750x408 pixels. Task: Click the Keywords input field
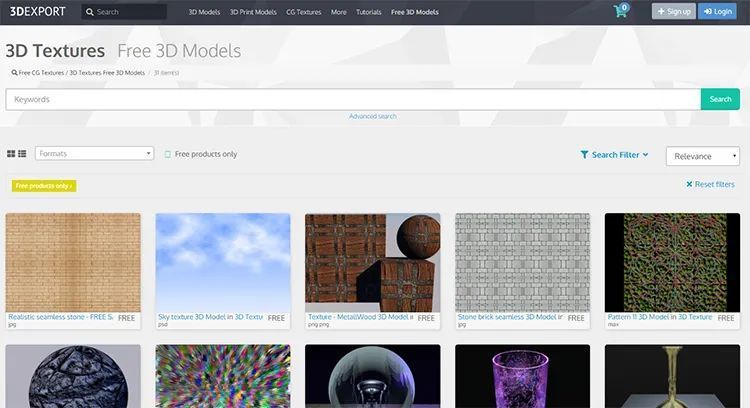pos(353,99)
